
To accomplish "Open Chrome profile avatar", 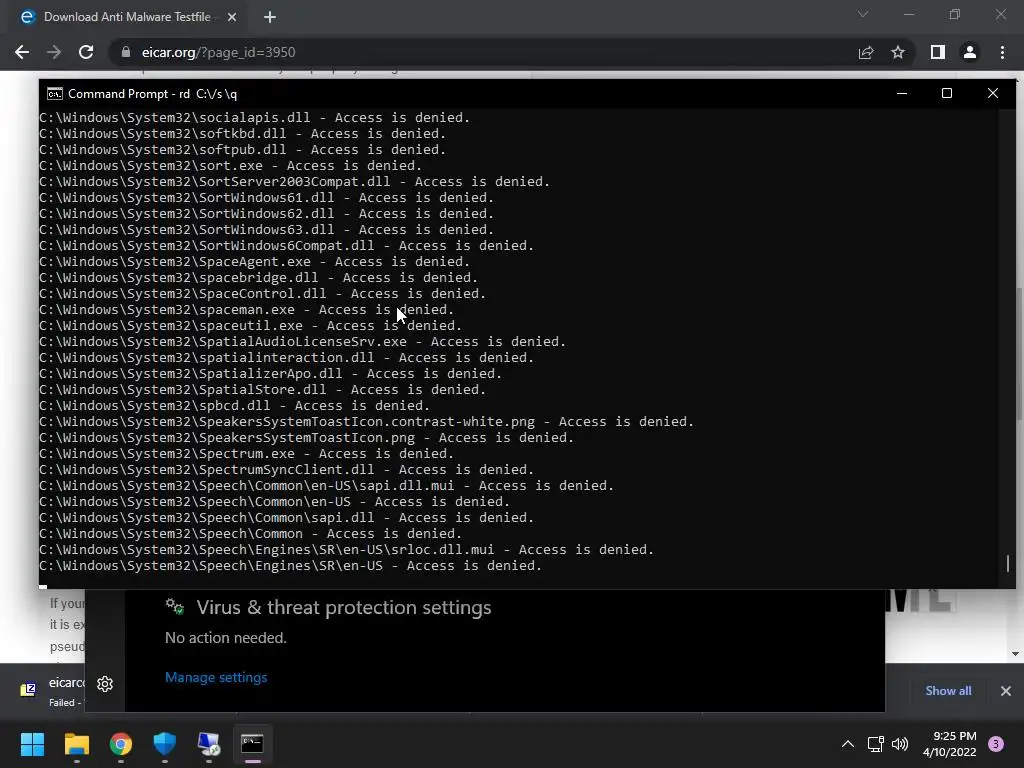I will tap(970, 52).
